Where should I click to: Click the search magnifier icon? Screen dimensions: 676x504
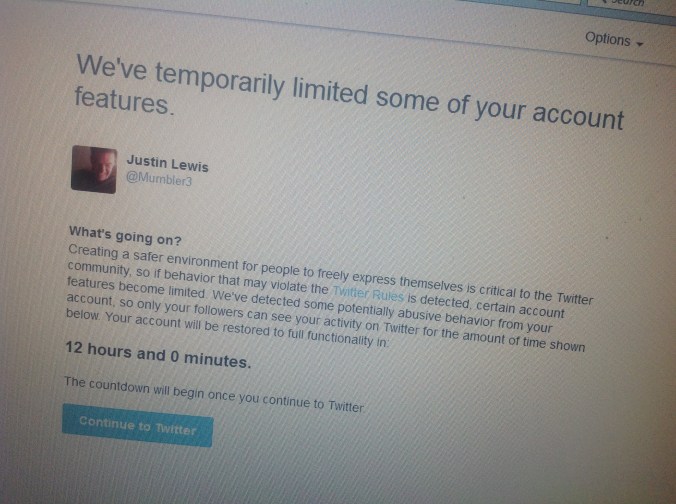(603, 2)
